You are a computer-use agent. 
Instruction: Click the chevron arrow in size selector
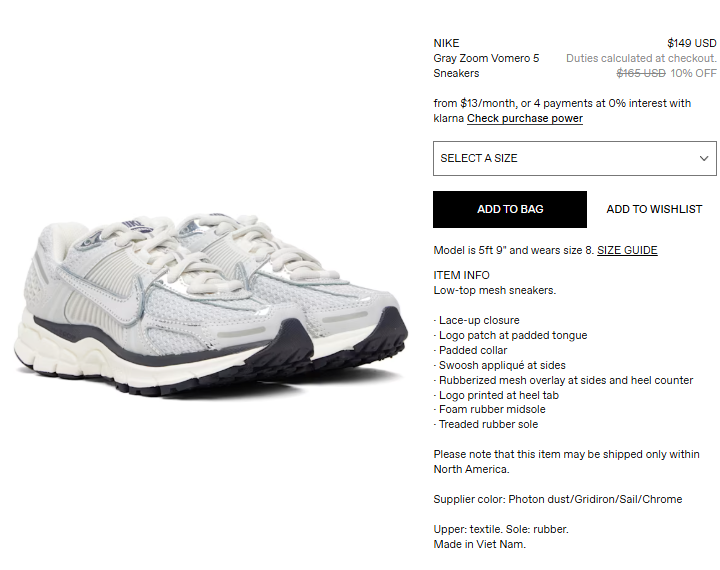[x=703, y=158]
